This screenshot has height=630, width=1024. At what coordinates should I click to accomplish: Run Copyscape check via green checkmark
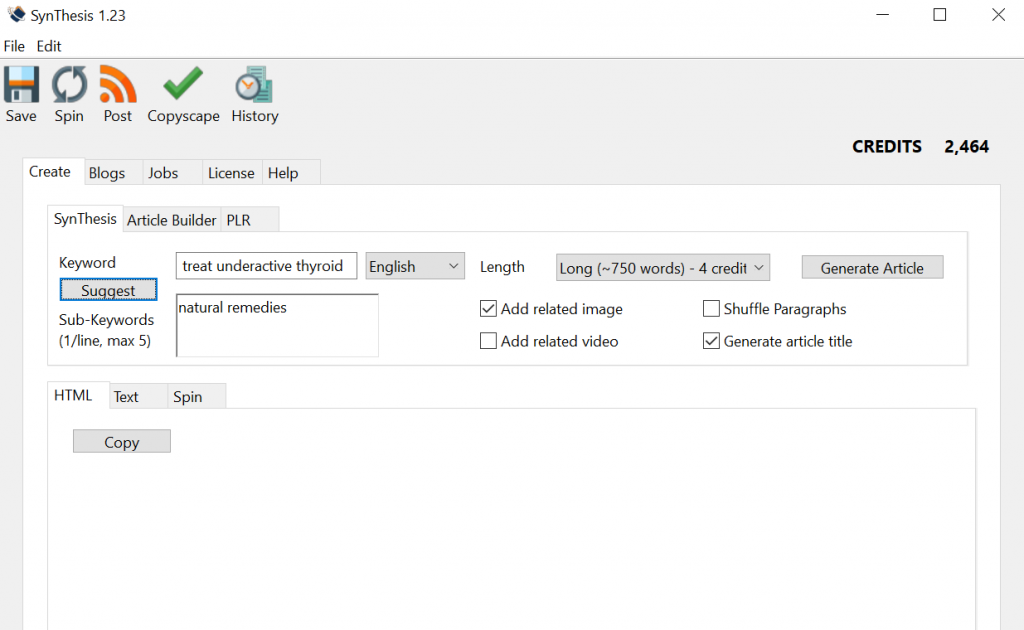coord(183,84)
